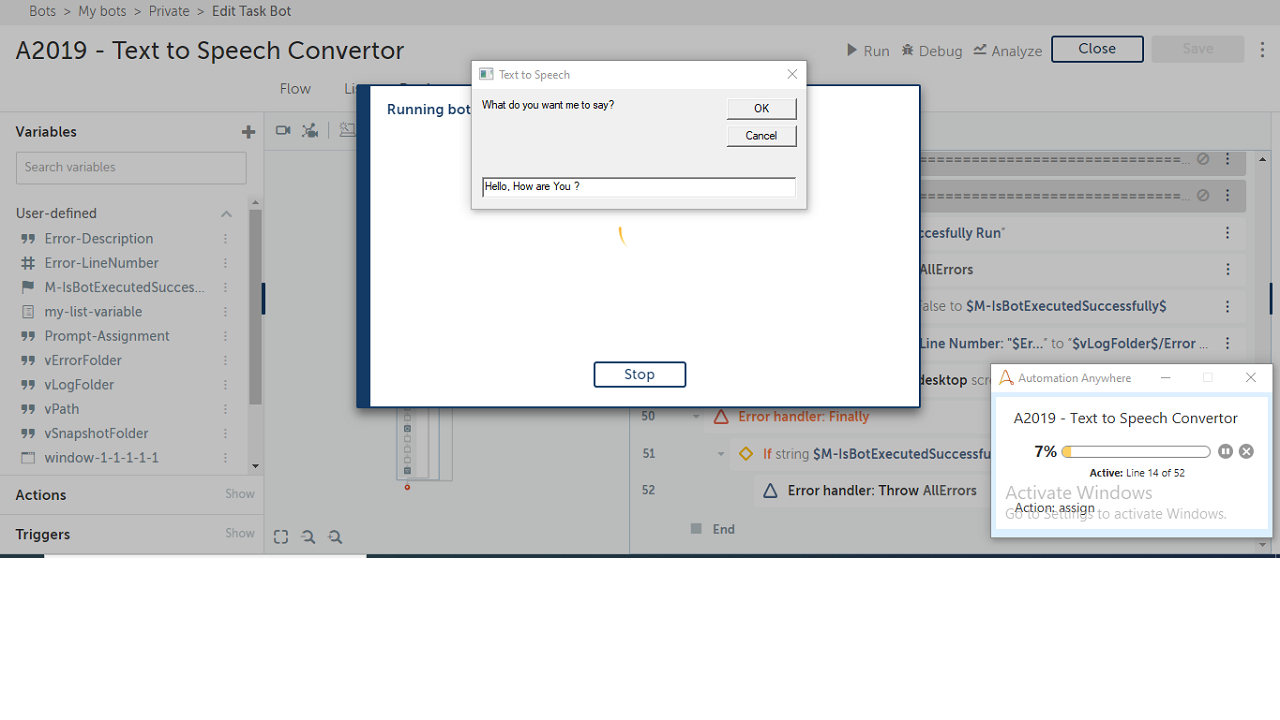Click the record camera icon in flow toolbar
The width and height of the screenshot is (1280, 720).
click(283, 130)
